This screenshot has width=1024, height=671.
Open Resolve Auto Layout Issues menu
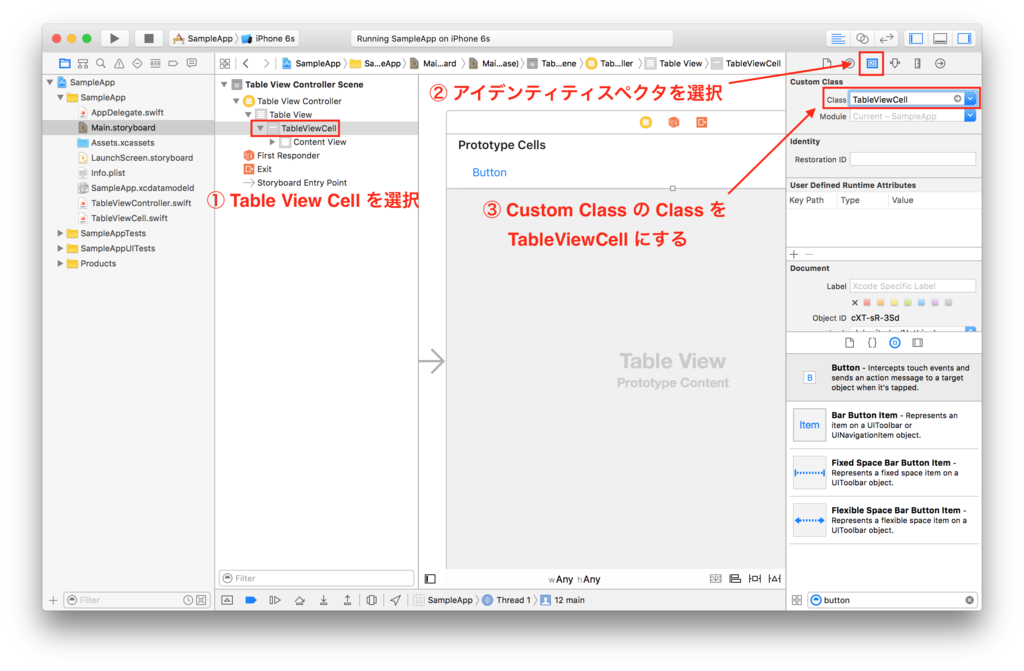(775, 579)
